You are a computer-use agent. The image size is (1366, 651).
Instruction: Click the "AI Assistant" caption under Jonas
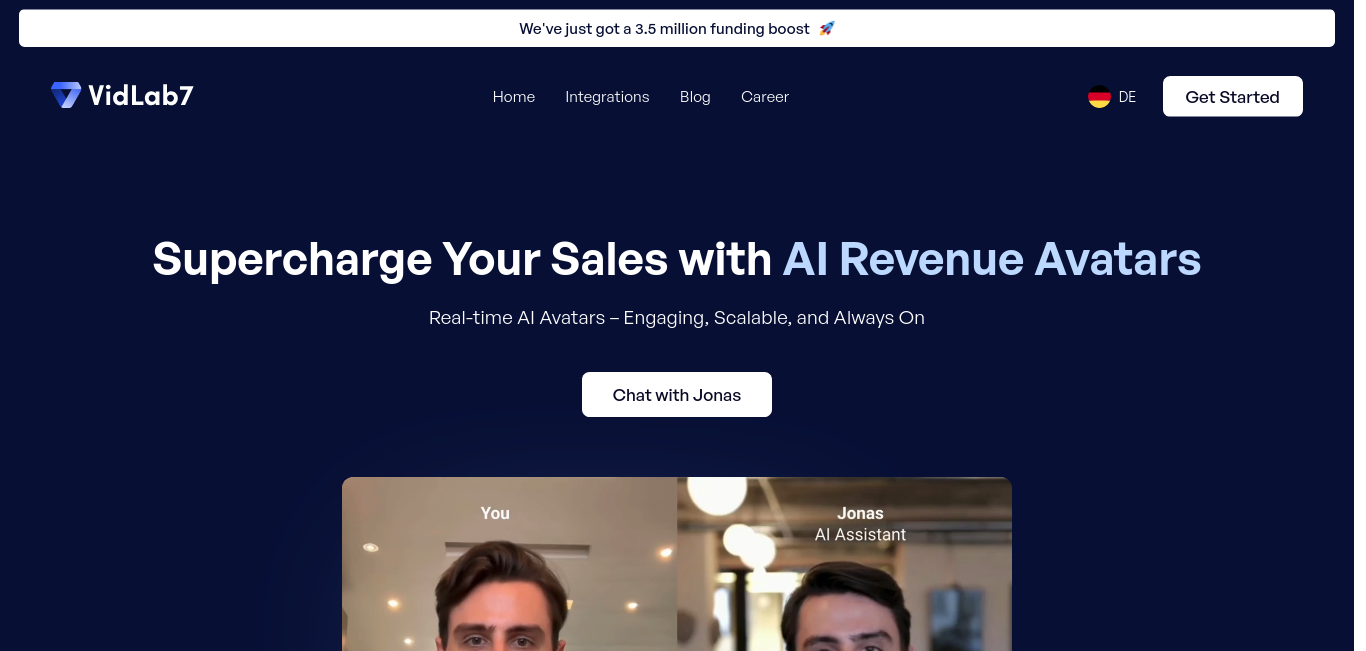(860, 535)
